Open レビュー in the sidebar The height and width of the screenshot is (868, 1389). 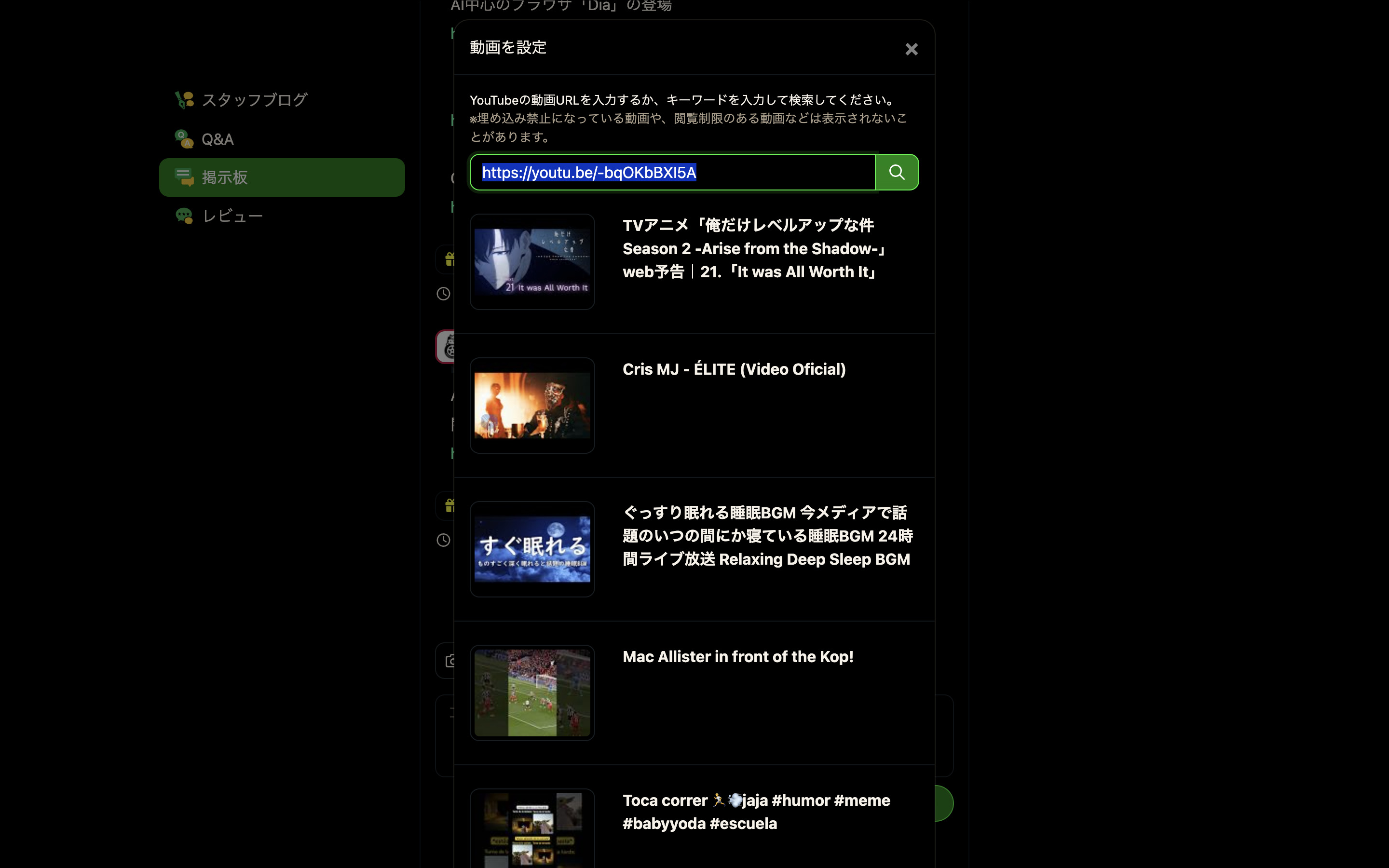coord(232,216)
